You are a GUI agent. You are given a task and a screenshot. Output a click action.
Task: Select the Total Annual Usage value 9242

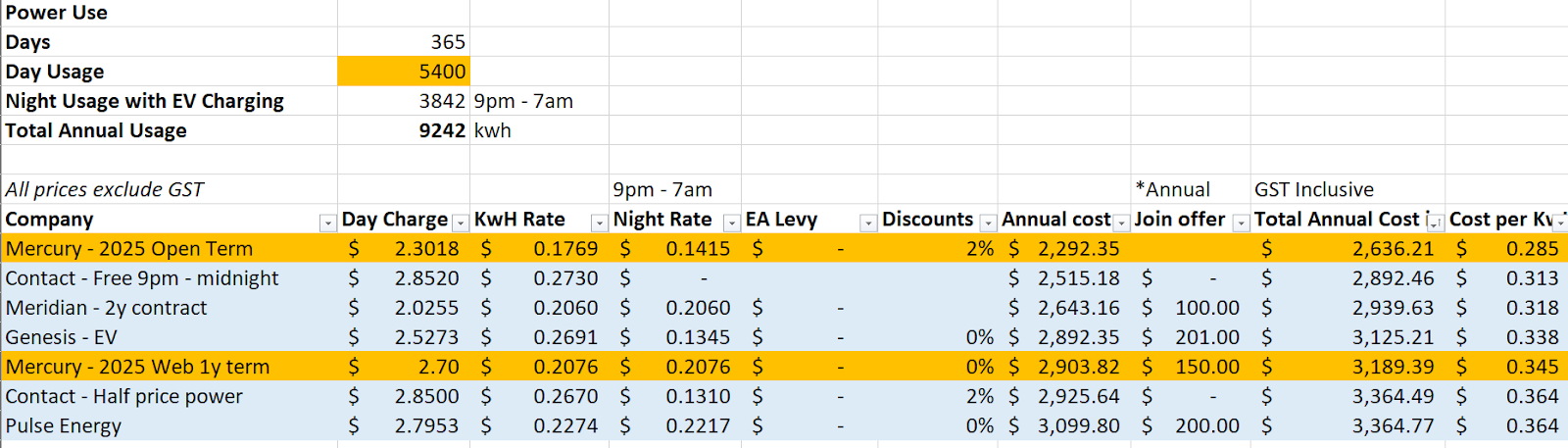coord(404,130)
